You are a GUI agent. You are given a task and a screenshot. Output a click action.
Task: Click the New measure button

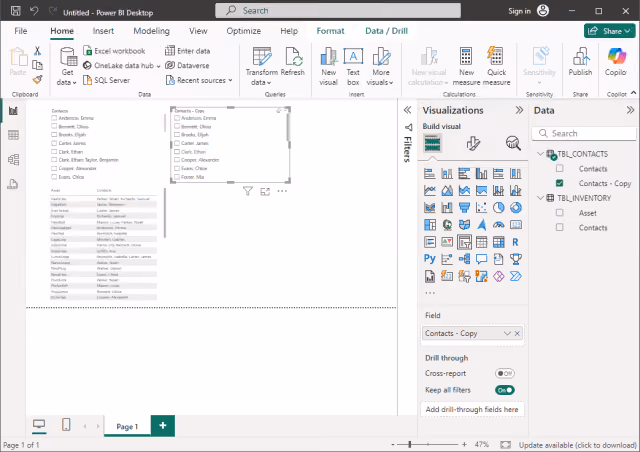(467, 66)
